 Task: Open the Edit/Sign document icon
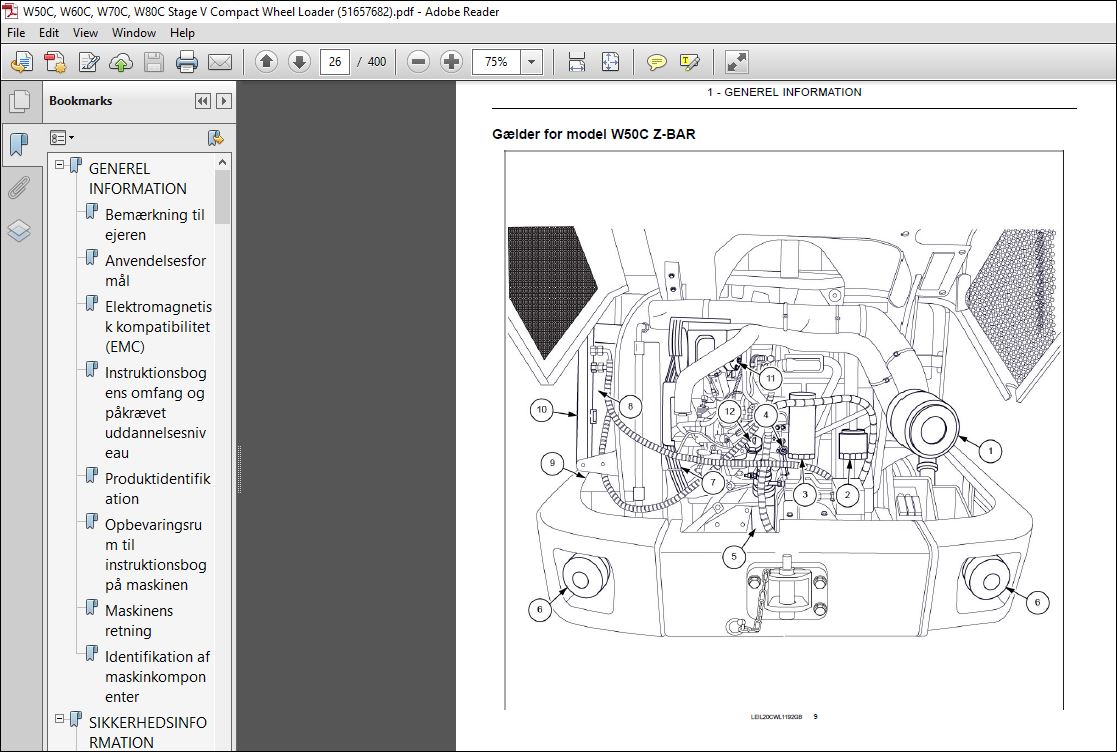pyautogui.click(x=88, y=62)
